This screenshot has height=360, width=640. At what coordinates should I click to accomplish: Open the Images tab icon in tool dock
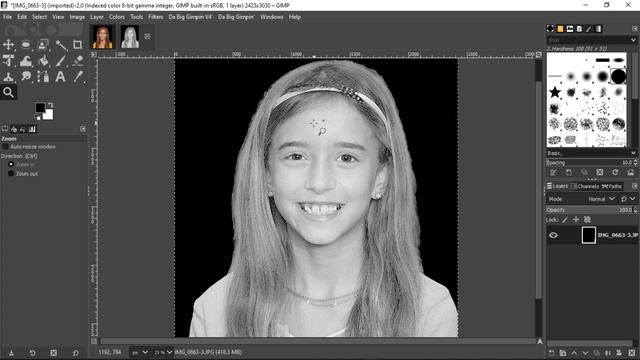tap(32, 129)
